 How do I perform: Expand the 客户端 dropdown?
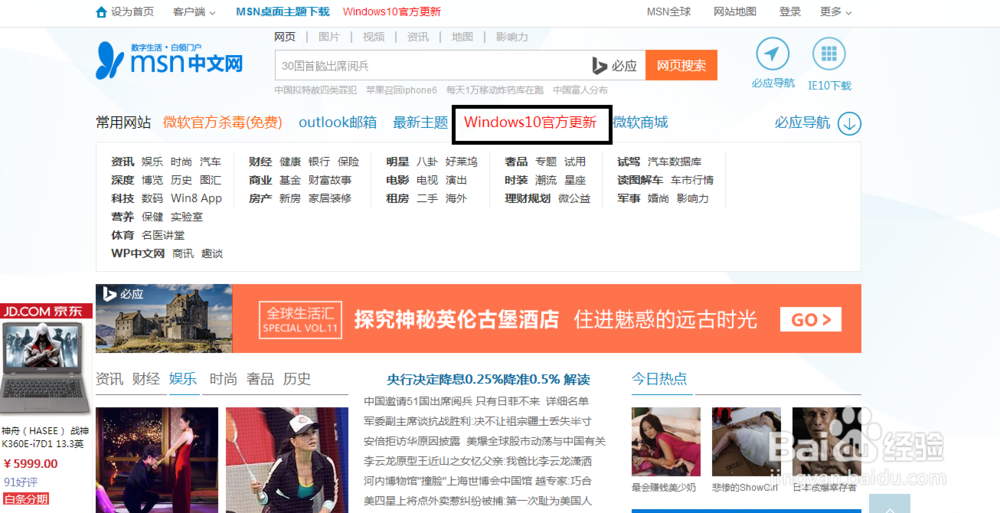point(194,11)
